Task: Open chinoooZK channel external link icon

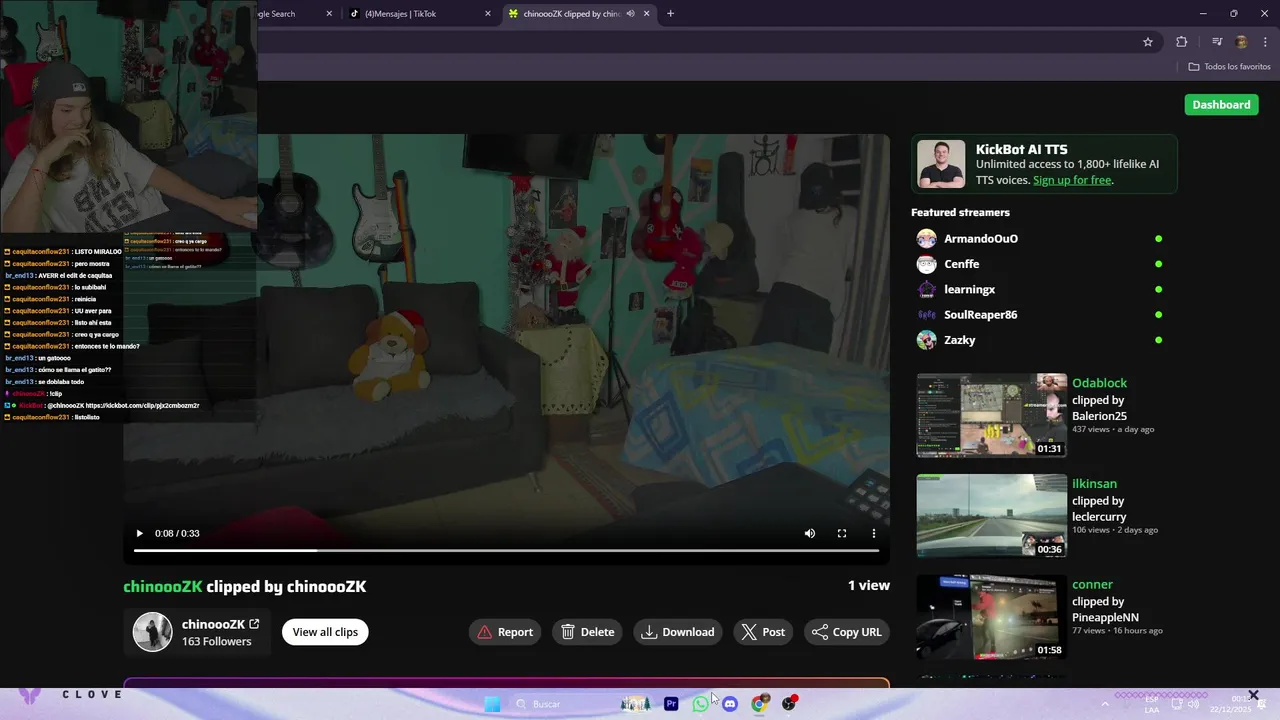Action: coord(254,624)
